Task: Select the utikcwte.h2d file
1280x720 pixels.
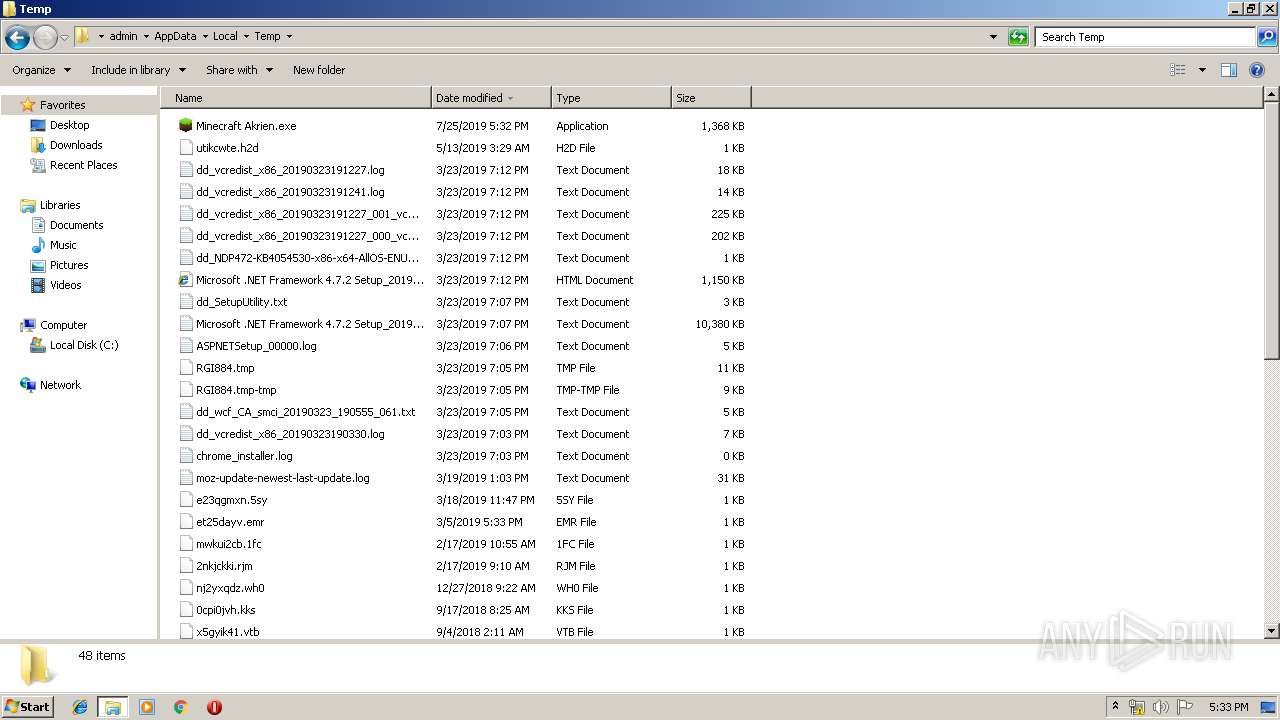Action: click(227, 148)
